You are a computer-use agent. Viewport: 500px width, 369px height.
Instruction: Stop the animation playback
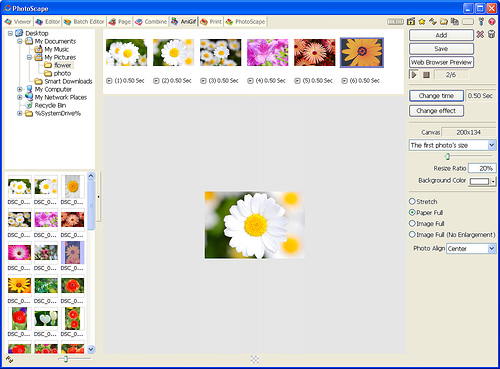tap(426, 75)
